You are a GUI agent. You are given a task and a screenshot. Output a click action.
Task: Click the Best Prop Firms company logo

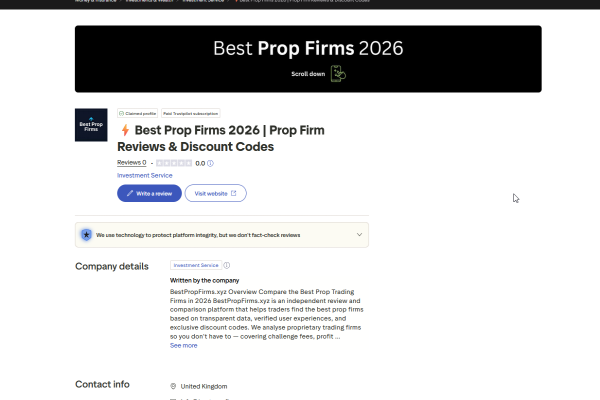pos(92,124)
